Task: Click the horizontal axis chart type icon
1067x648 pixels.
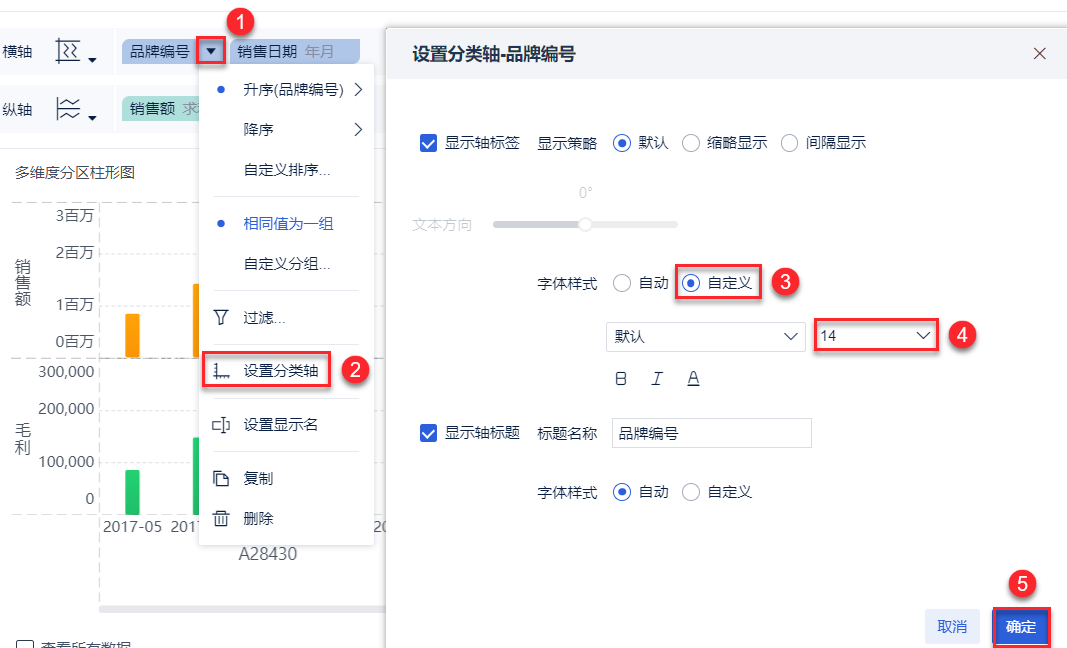Action: click(75, 52)
